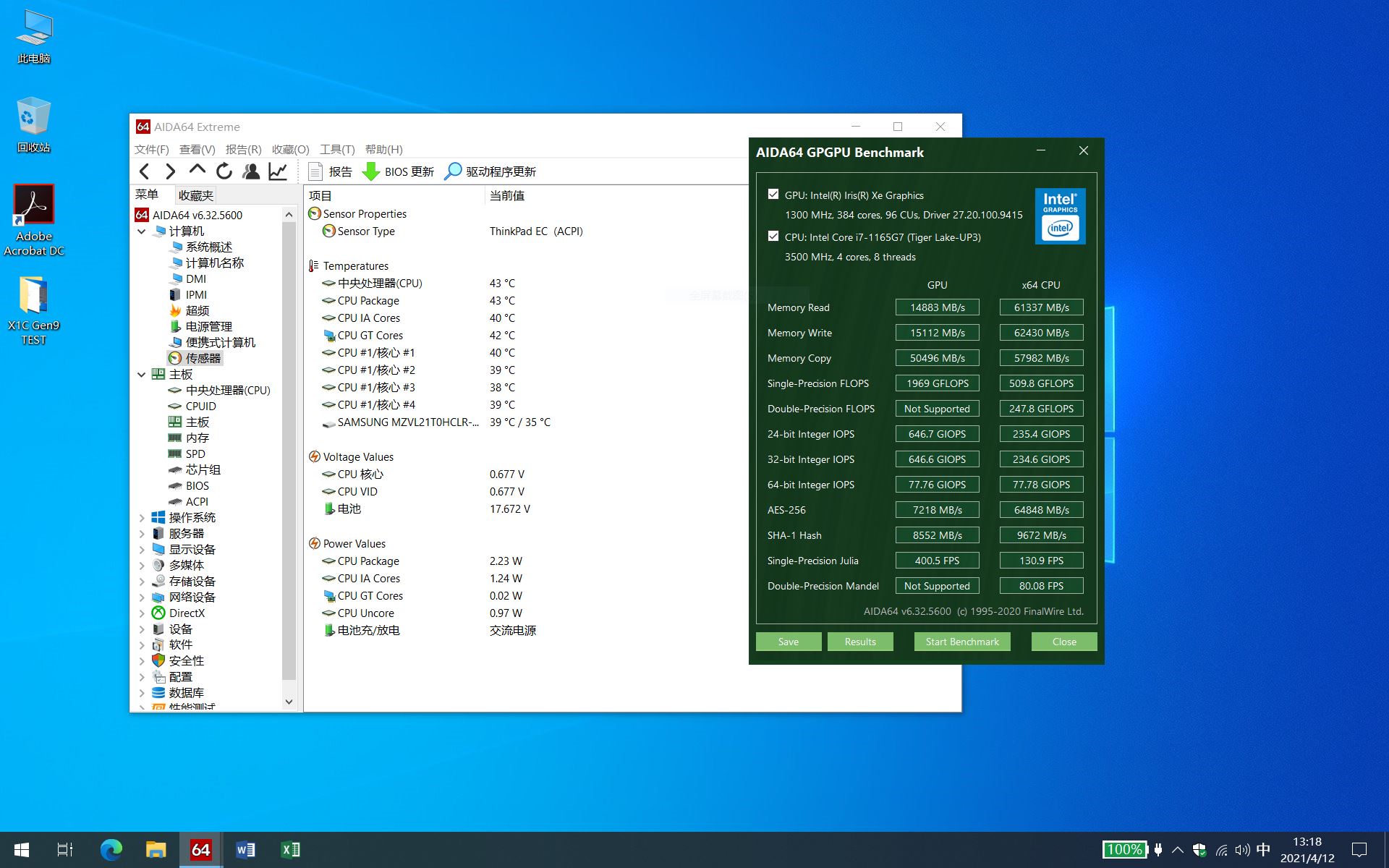Click tree scrollbar up arrow

(x=289, y=215)
